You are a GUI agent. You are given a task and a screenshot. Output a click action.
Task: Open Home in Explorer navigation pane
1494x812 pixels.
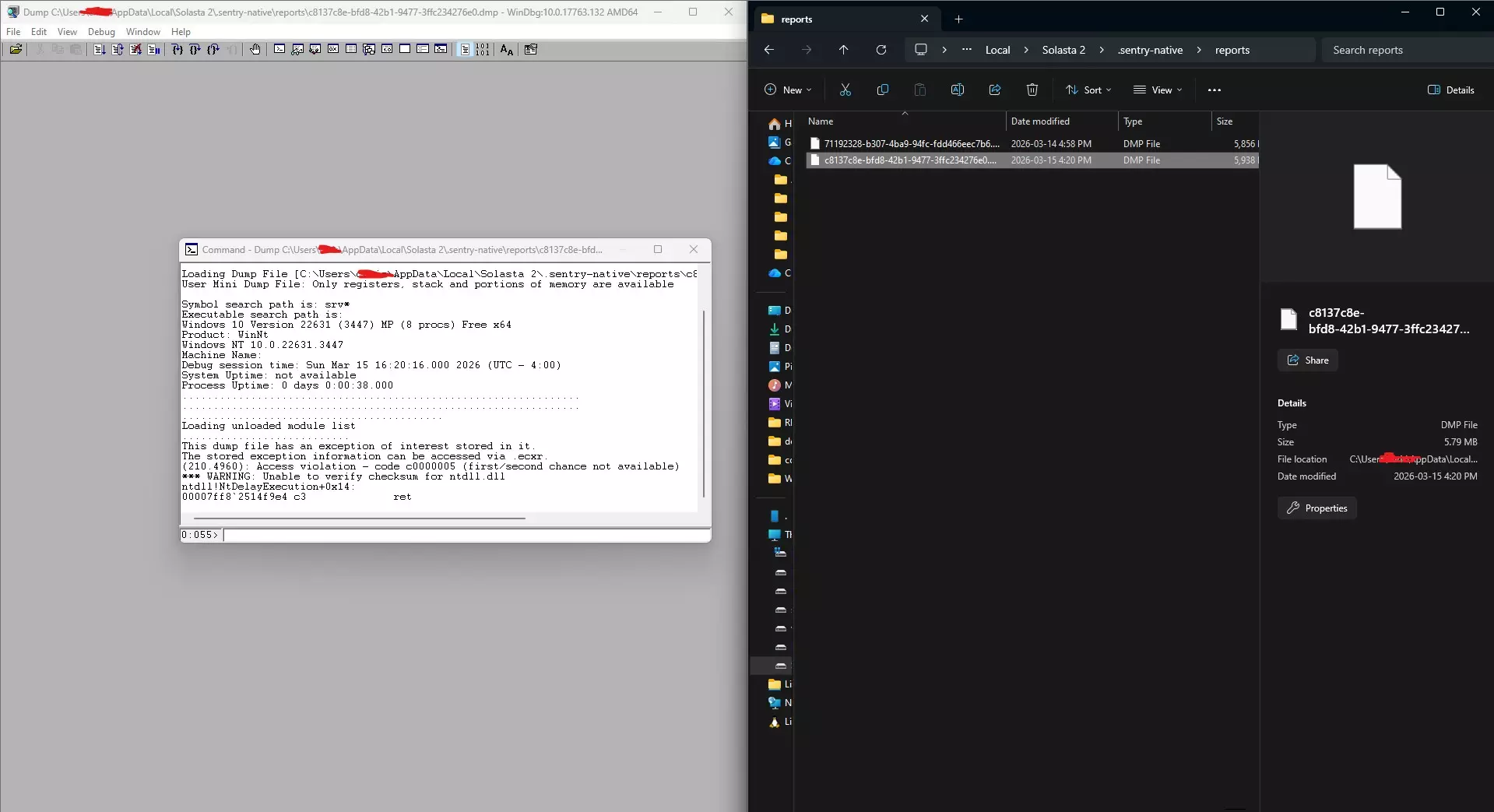pos(779,124)
